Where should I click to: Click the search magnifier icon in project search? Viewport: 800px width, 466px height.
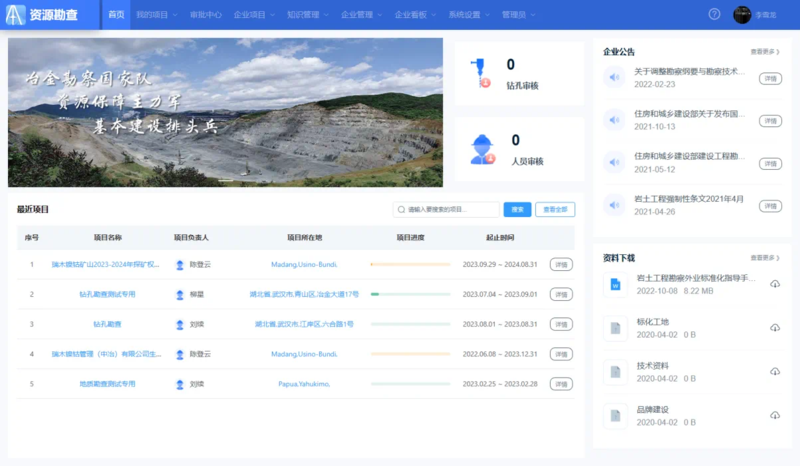click(x=402, y=210)
